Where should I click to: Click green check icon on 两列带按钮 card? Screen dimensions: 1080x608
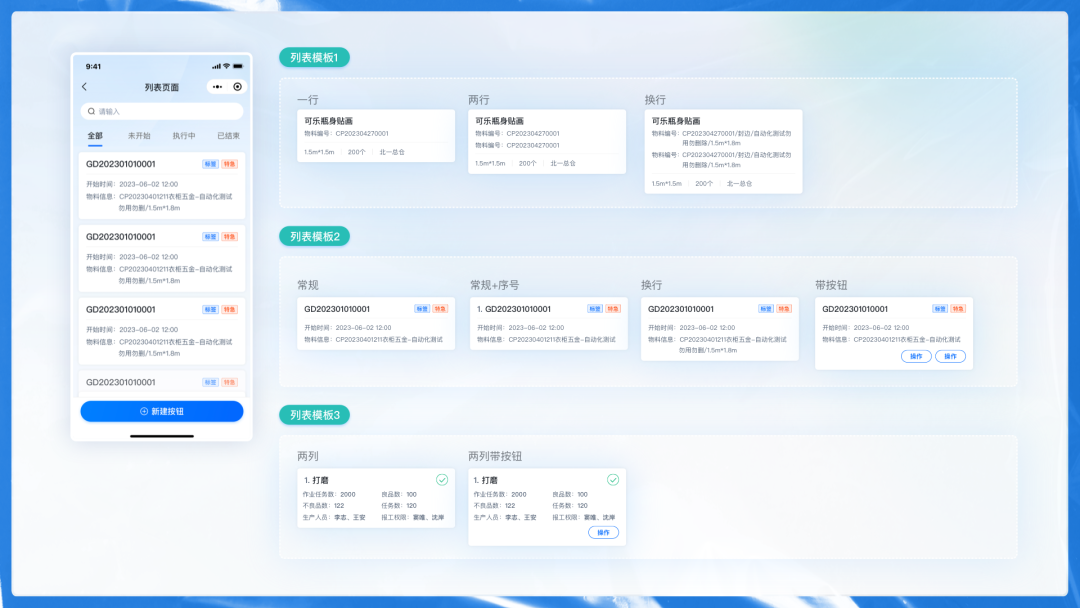613,480
